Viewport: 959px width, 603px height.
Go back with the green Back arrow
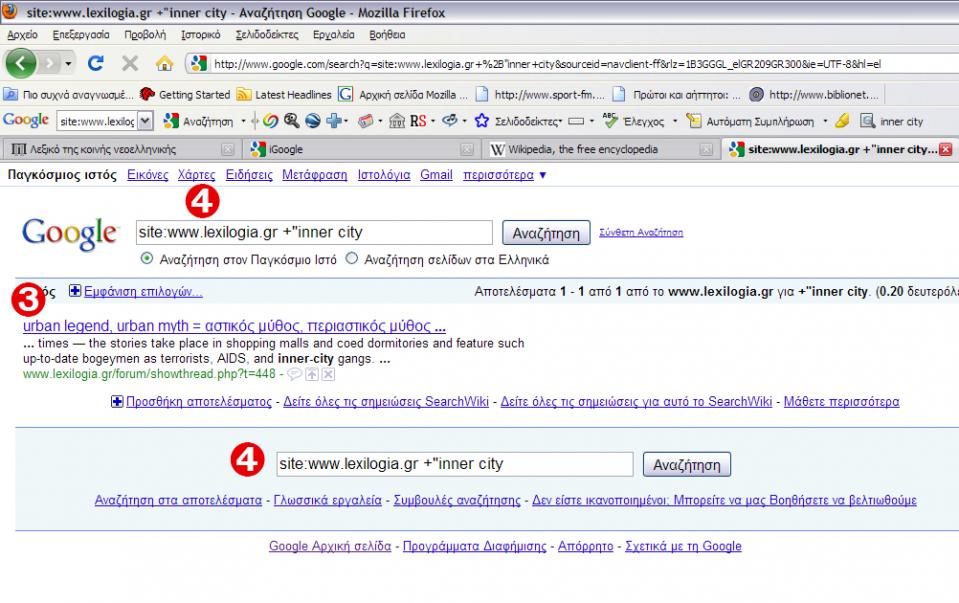tap(20, 63)
